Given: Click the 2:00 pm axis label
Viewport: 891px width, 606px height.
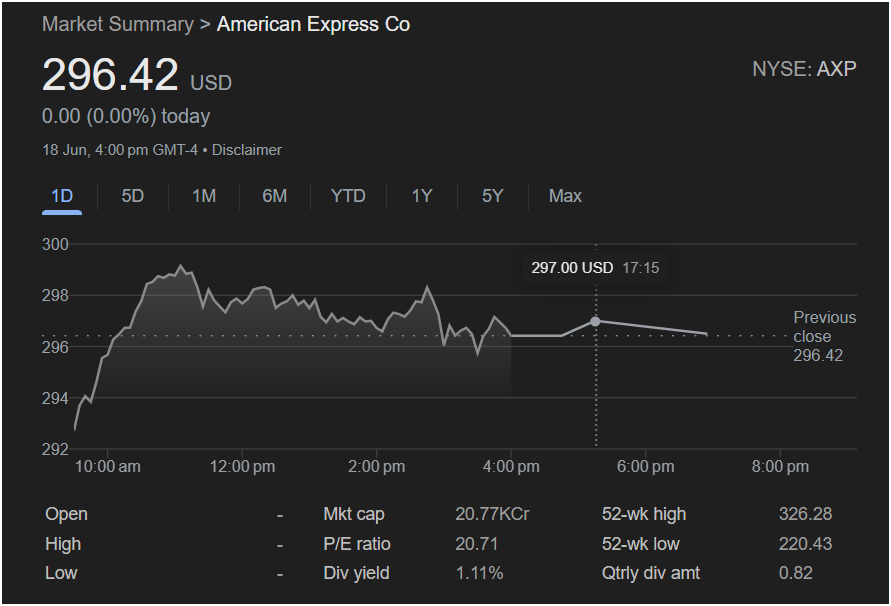Looking at the screenshot, I should click(x=376, y=467).
